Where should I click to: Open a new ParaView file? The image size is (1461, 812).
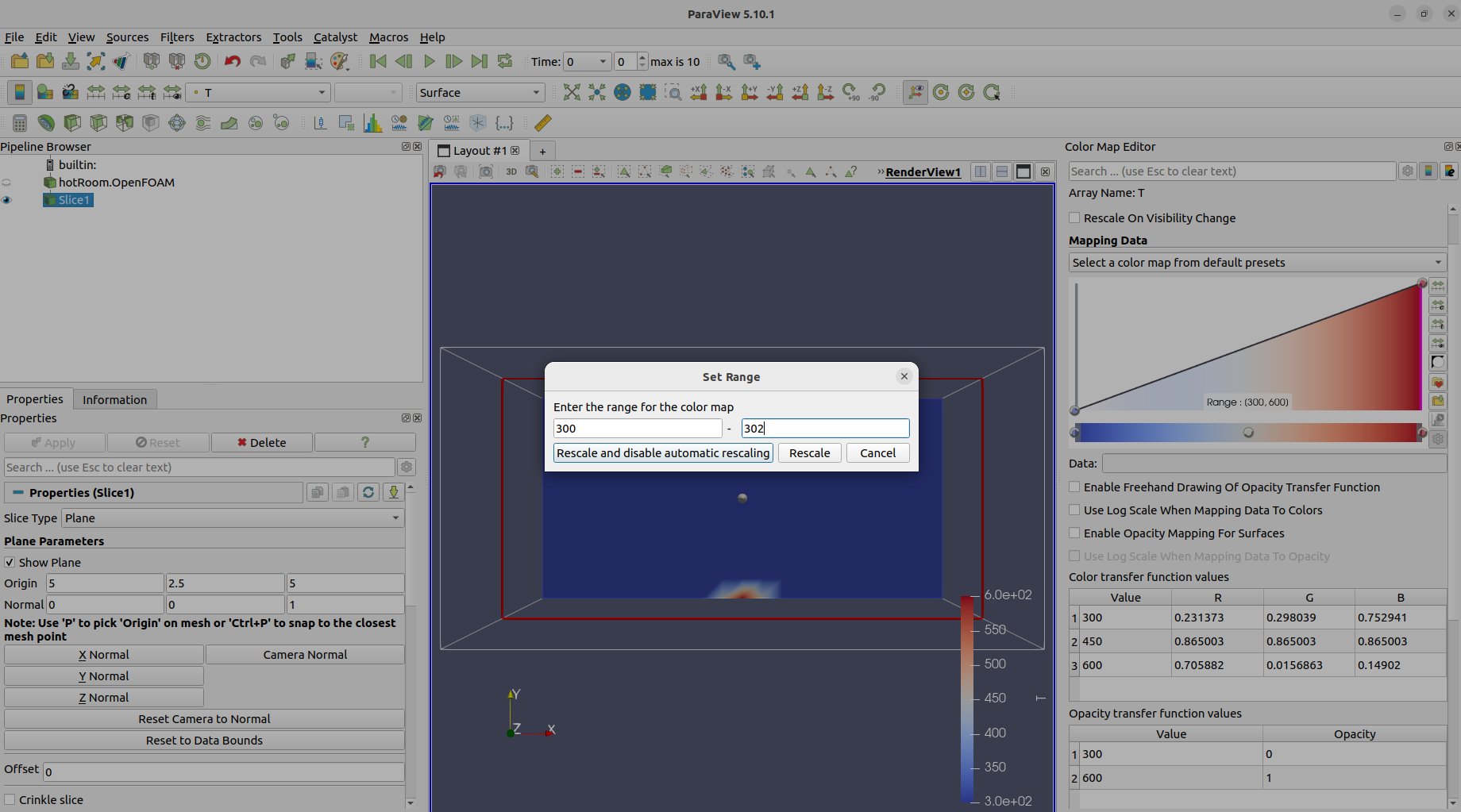tap(19, 61)
